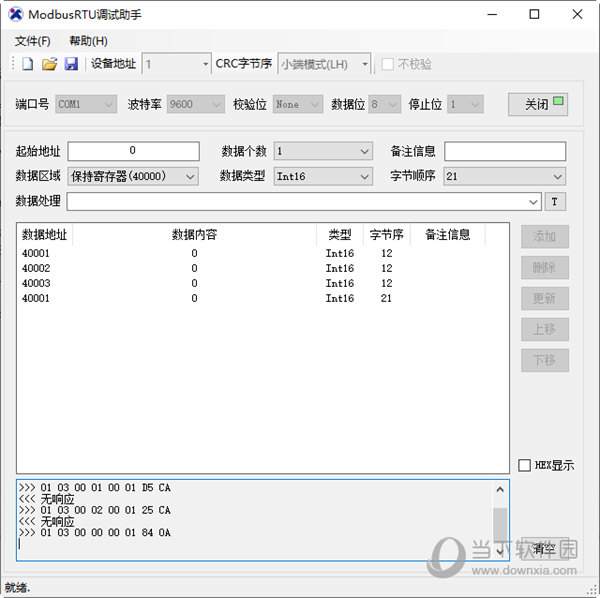
Task: Click the 备注信息 column header
Action: coord(448,235)
